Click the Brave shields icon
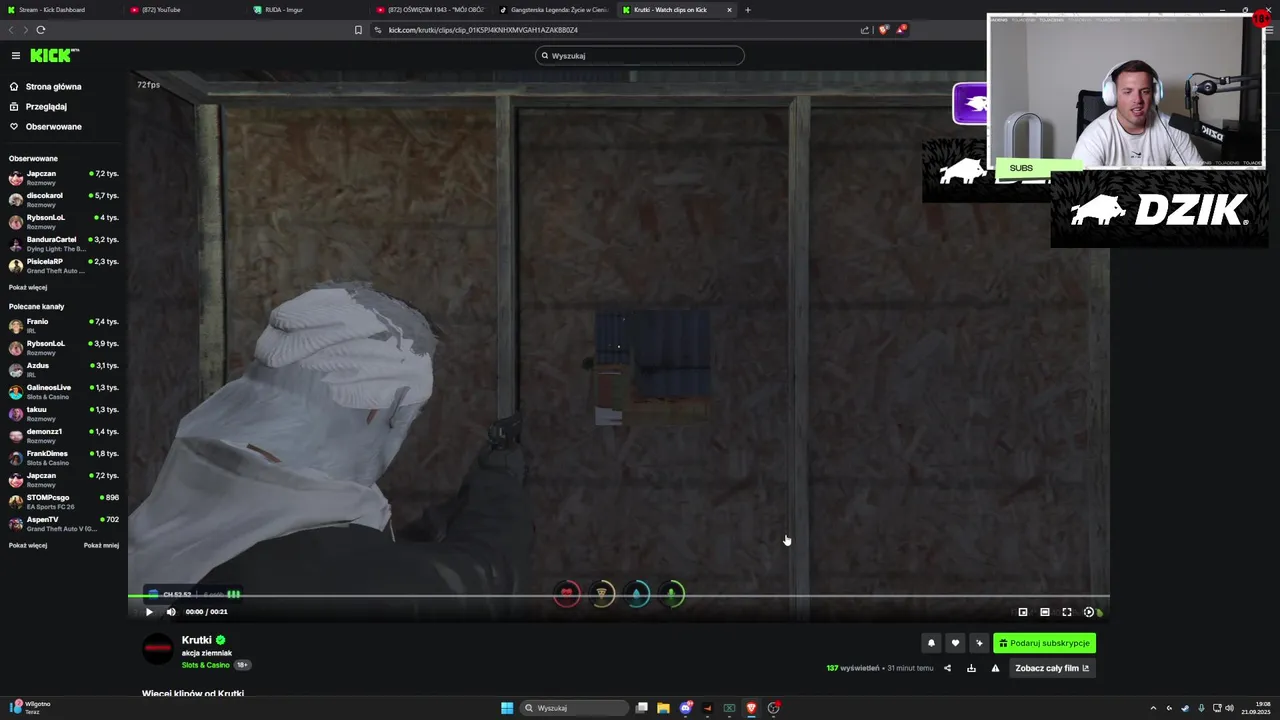This screenshot has width=1280, height=720. 883,30
